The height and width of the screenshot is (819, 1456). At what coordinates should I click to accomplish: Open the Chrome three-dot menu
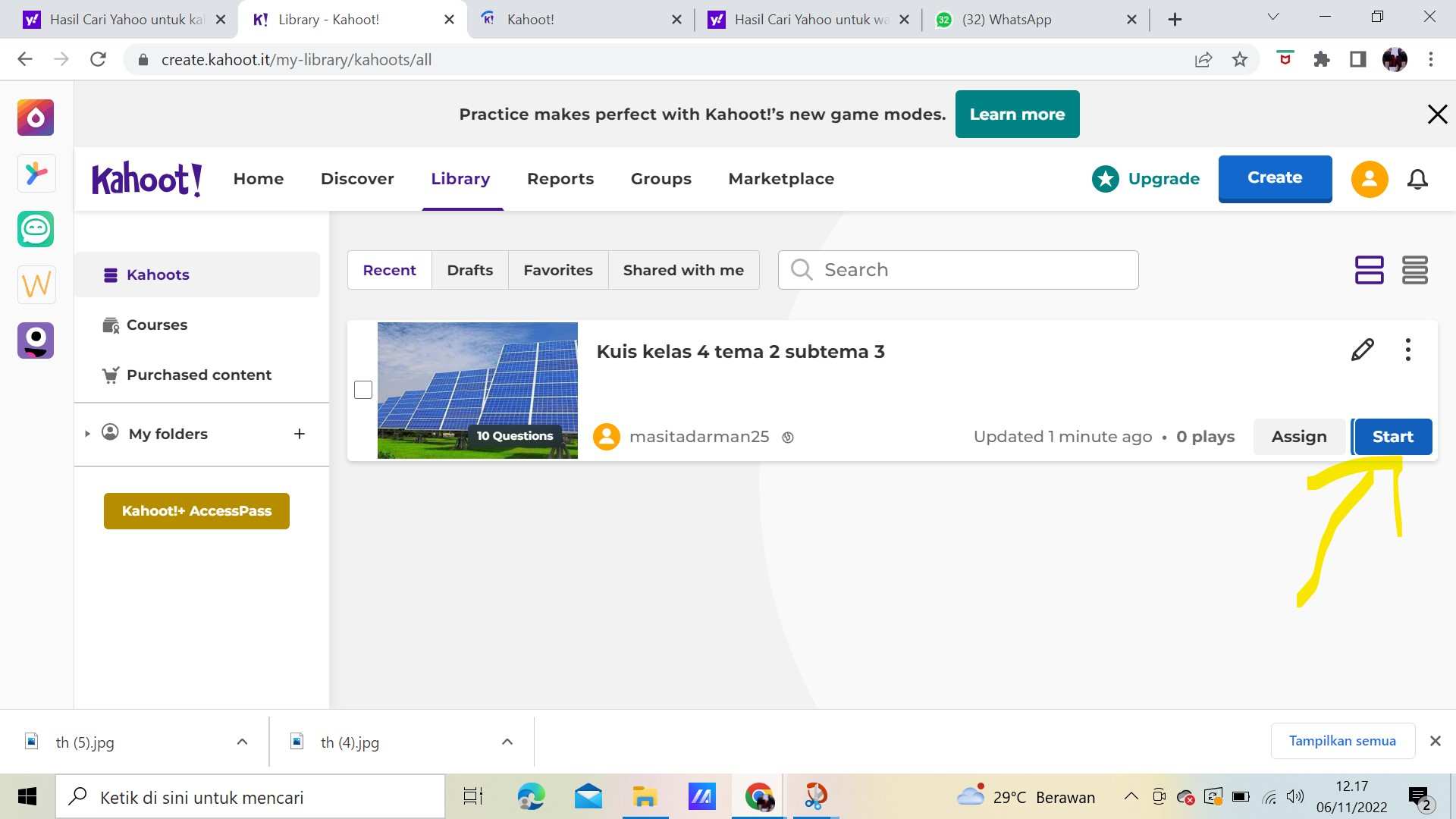point(1431,59)
